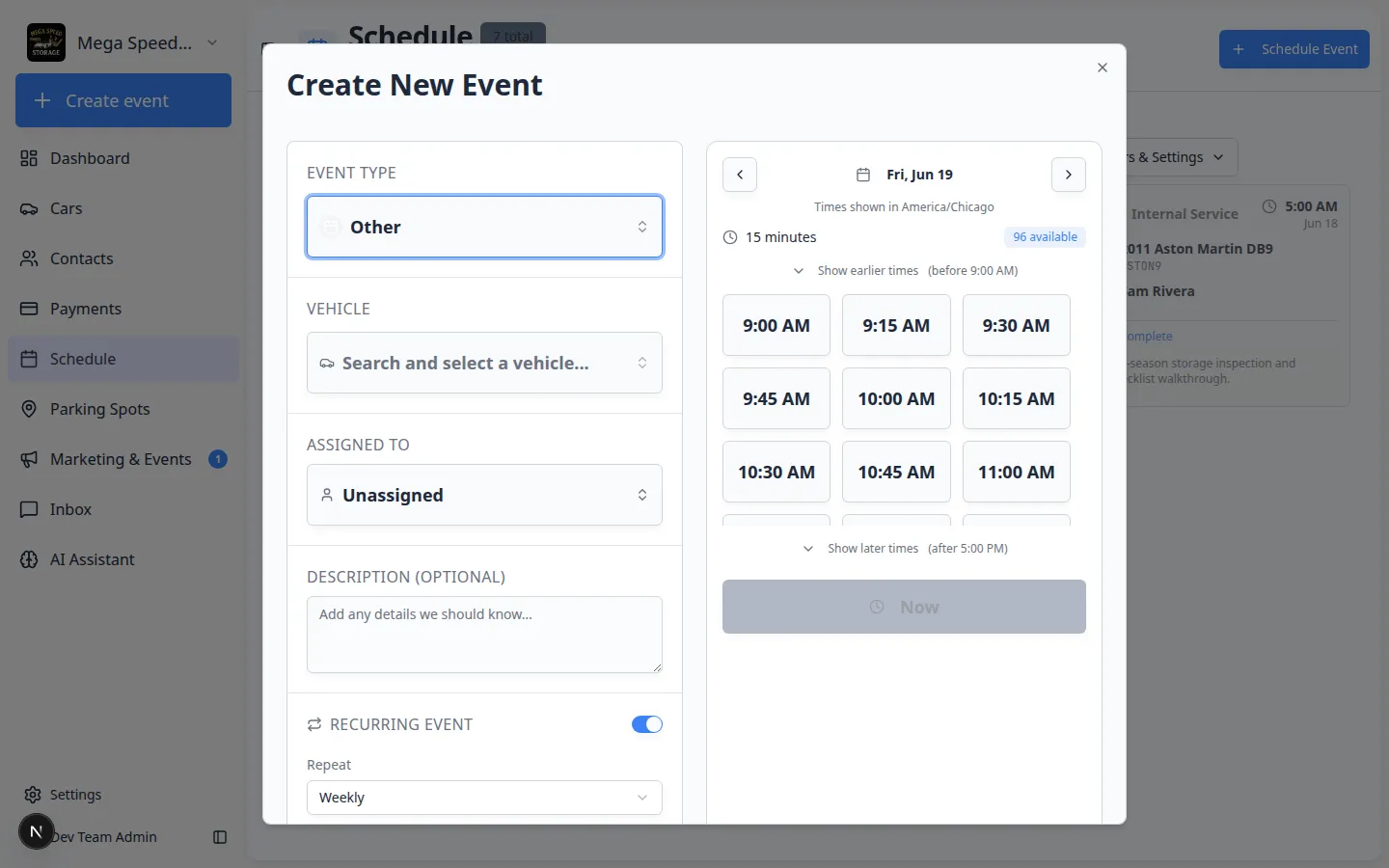Screen dimensions: 1389x868
Task: Click the Now button
Action: click(904, 607)
